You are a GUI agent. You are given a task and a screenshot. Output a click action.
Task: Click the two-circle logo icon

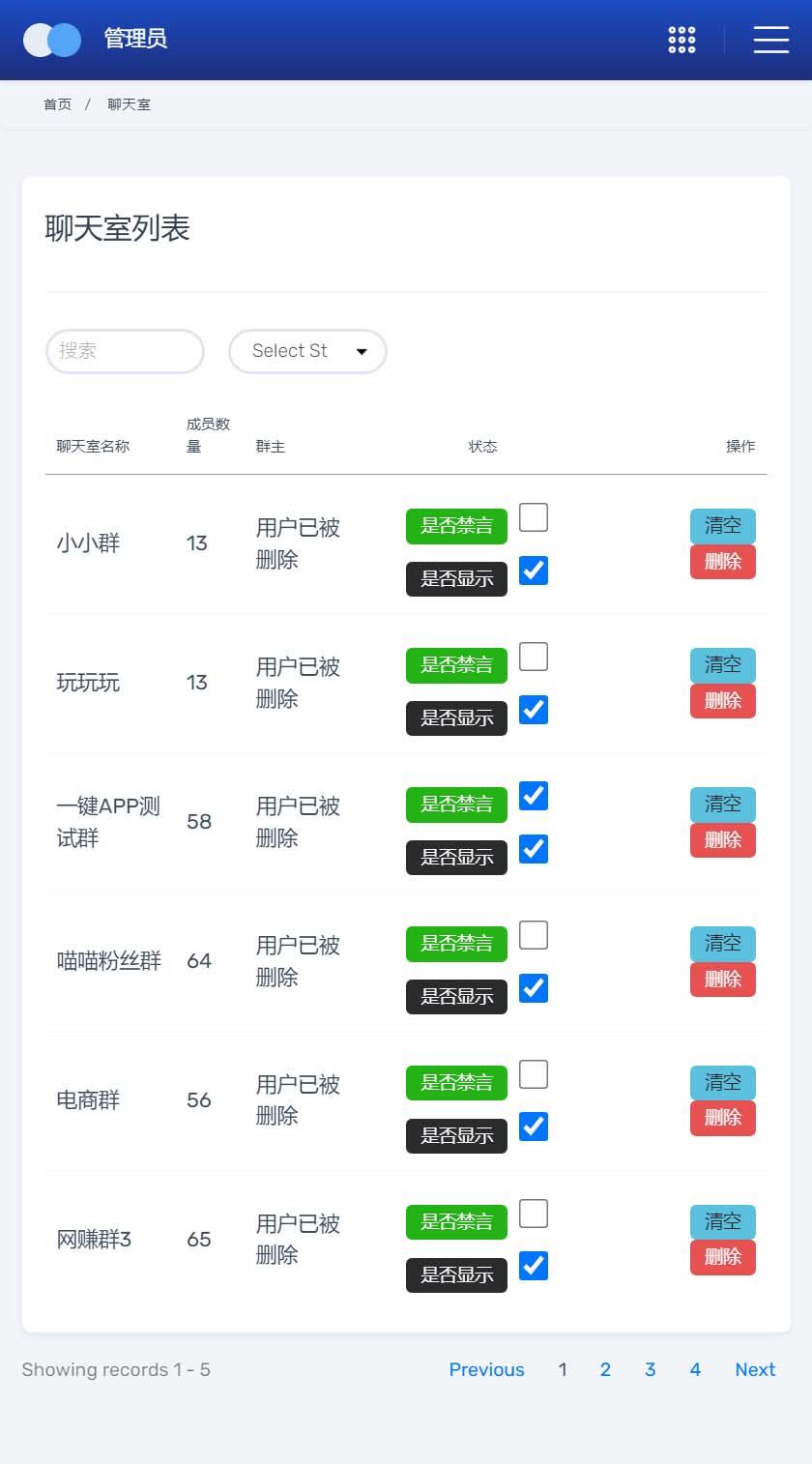tap(52, 40)
